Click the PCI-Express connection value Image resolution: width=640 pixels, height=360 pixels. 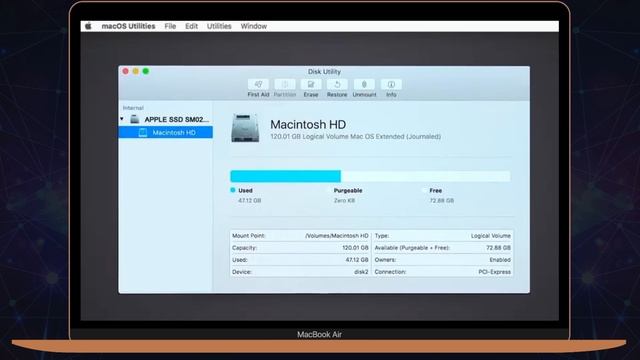click(495, 272)
